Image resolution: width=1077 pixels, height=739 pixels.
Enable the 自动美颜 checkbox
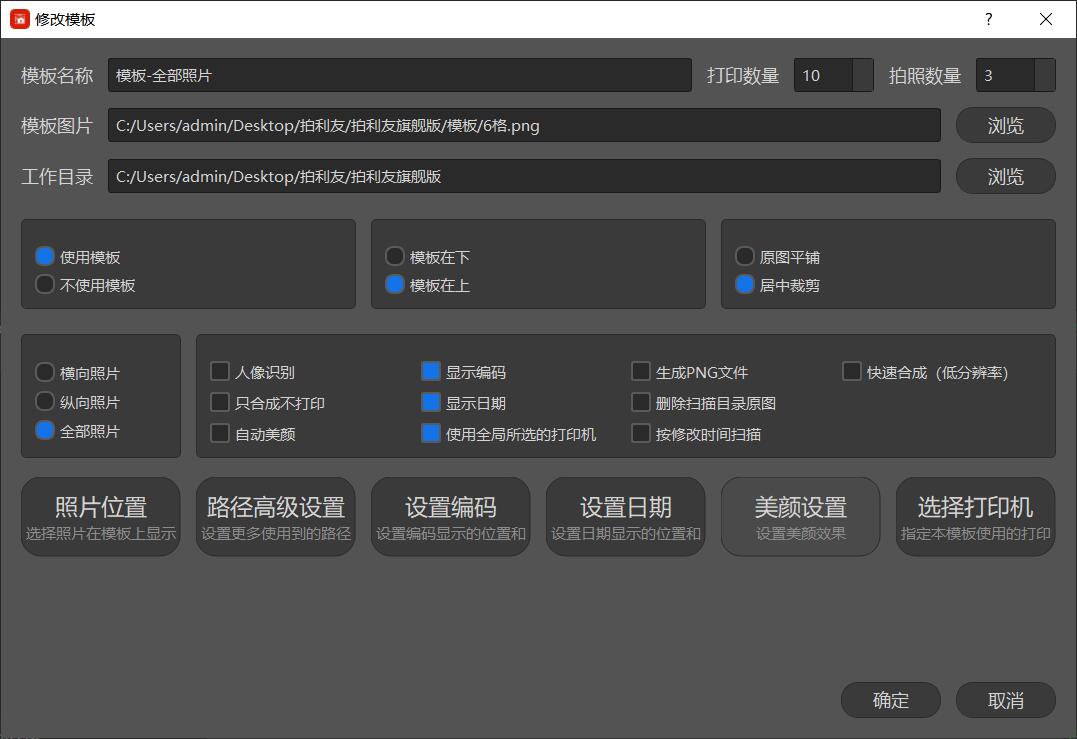click(x=219, y=433)
